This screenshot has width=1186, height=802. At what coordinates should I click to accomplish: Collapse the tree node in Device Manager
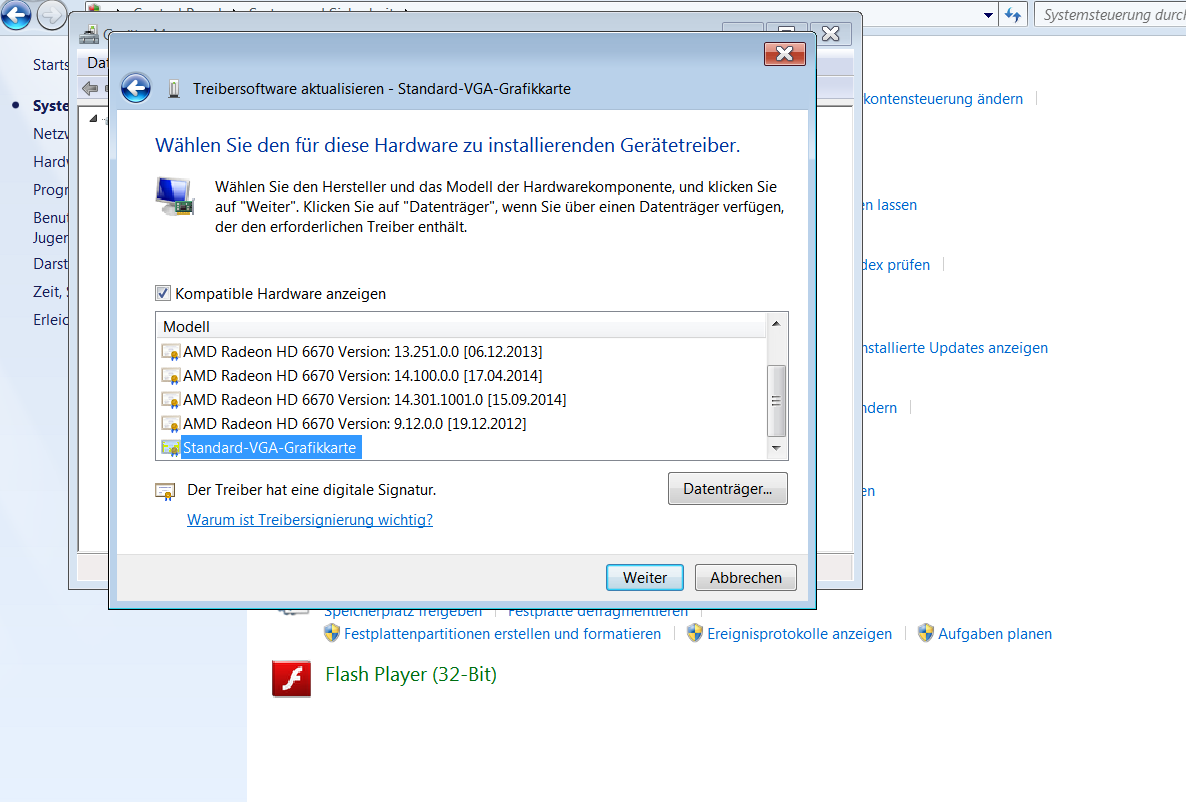94,118
